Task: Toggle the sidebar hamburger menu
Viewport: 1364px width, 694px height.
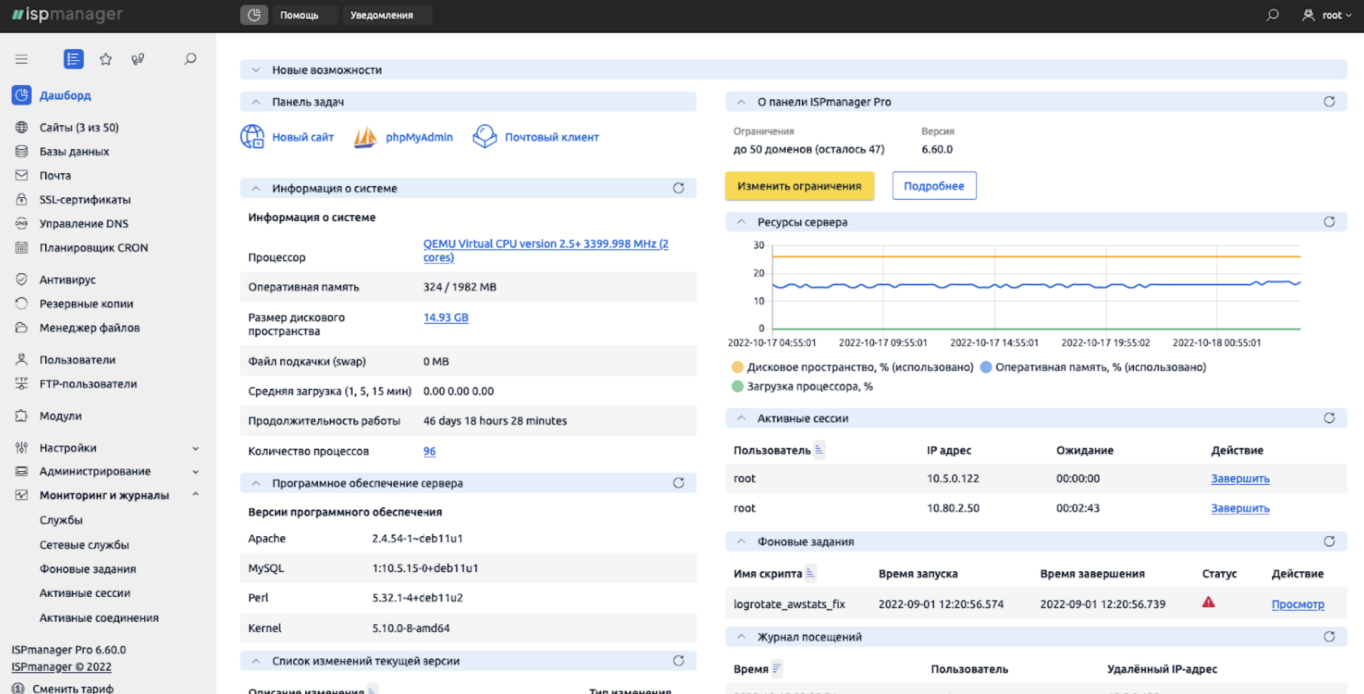Action: point(21,60)
